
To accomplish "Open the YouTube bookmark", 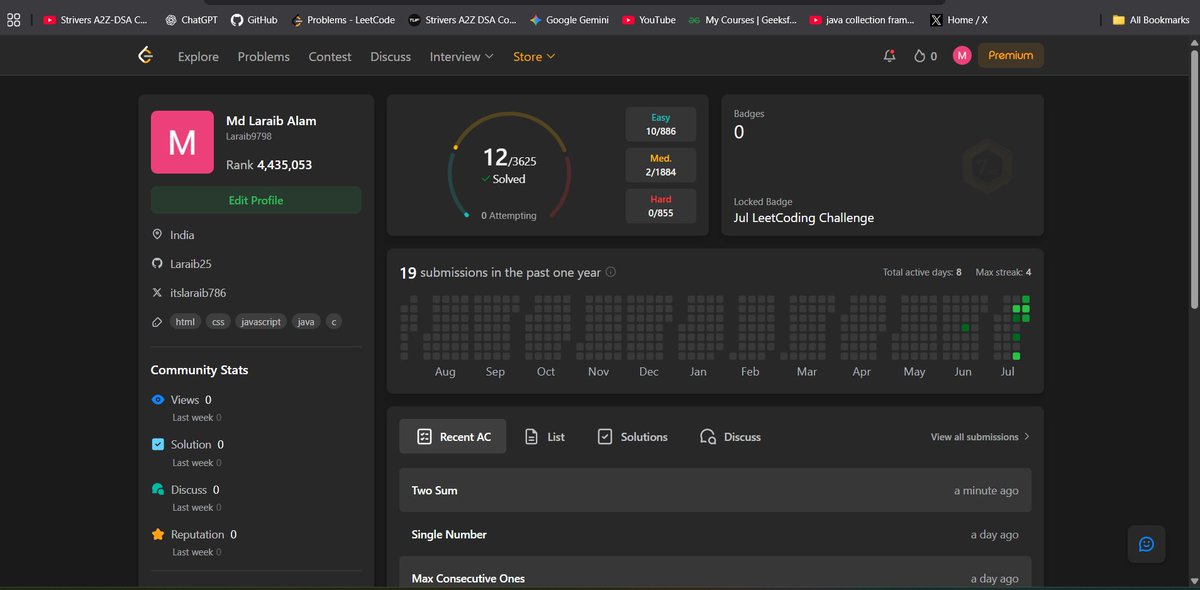I will [649, 19].
